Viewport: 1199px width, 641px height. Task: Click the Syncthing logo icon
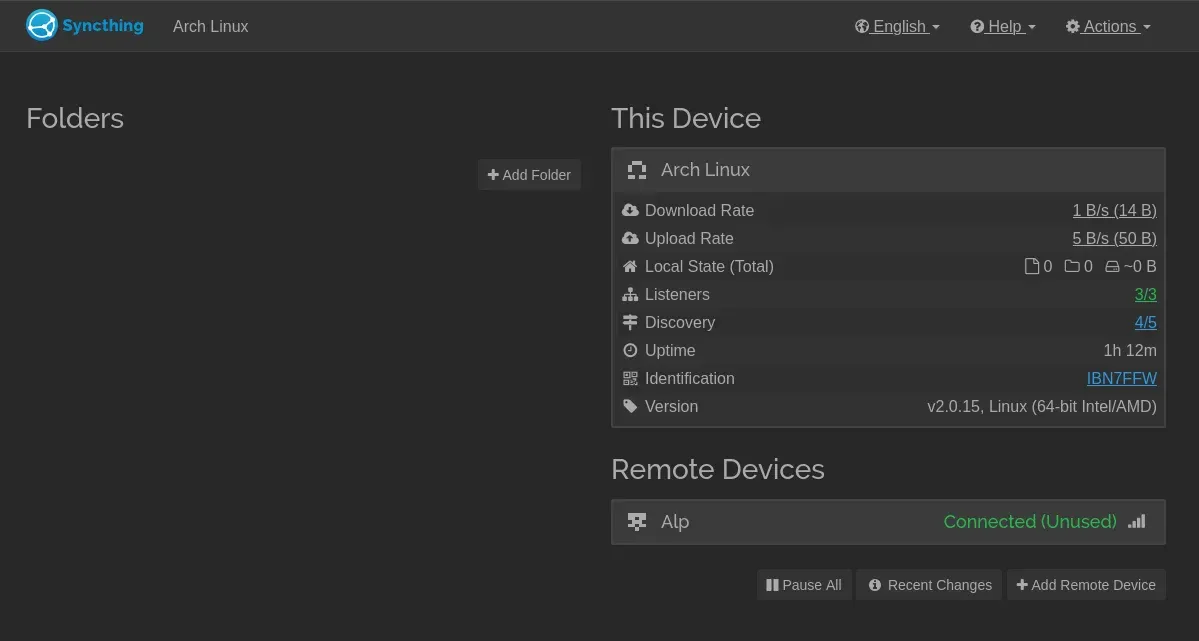click(41, 25)
